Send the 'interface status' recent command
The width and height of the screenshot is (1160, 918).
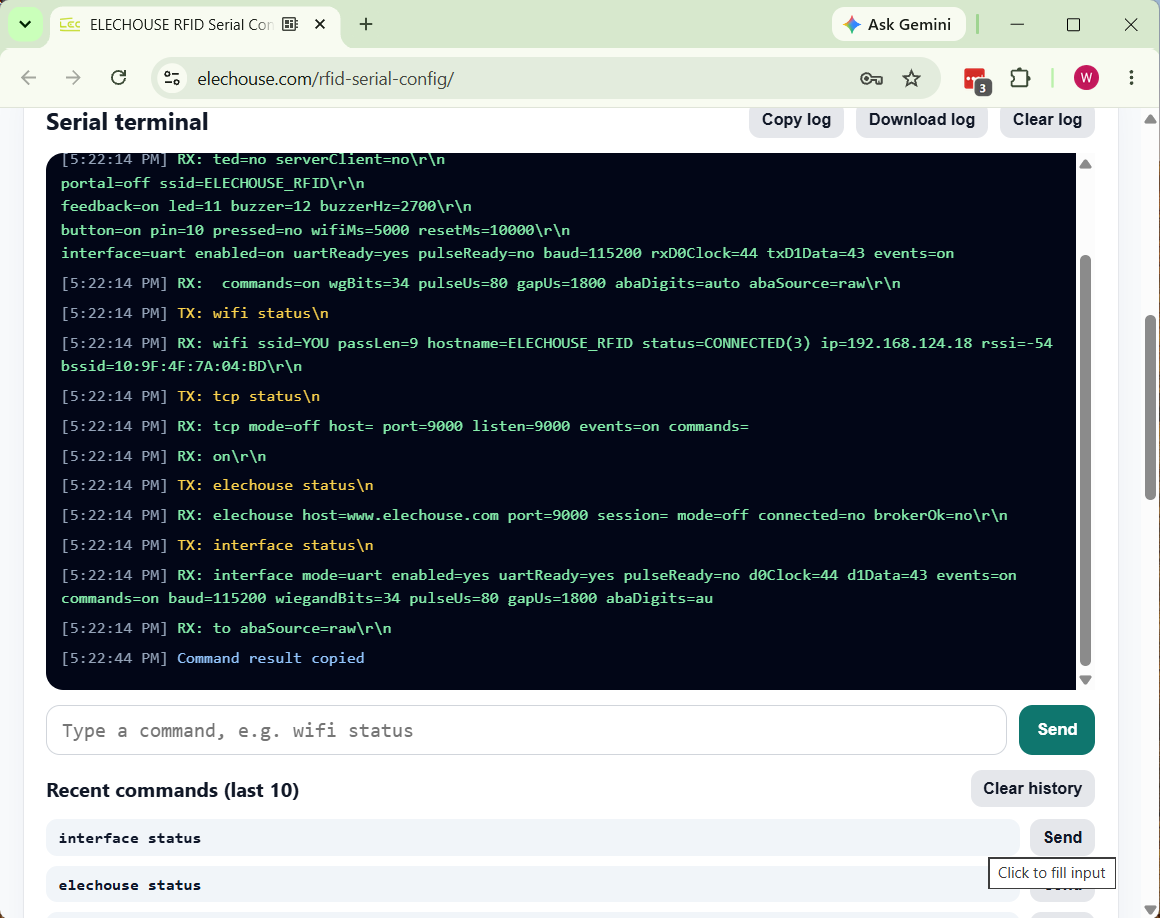click(1062, 837)
